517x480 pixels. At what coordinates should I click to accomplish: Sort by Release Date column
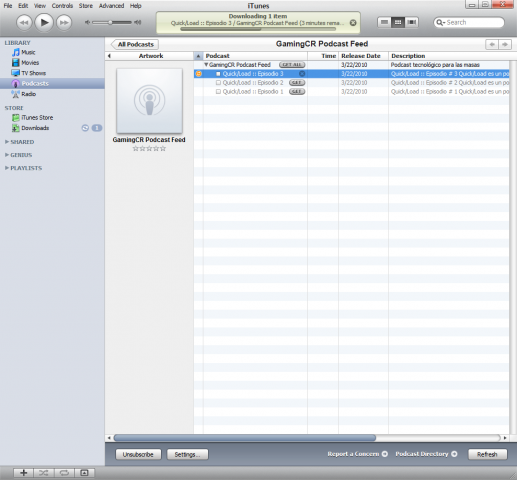363,56
